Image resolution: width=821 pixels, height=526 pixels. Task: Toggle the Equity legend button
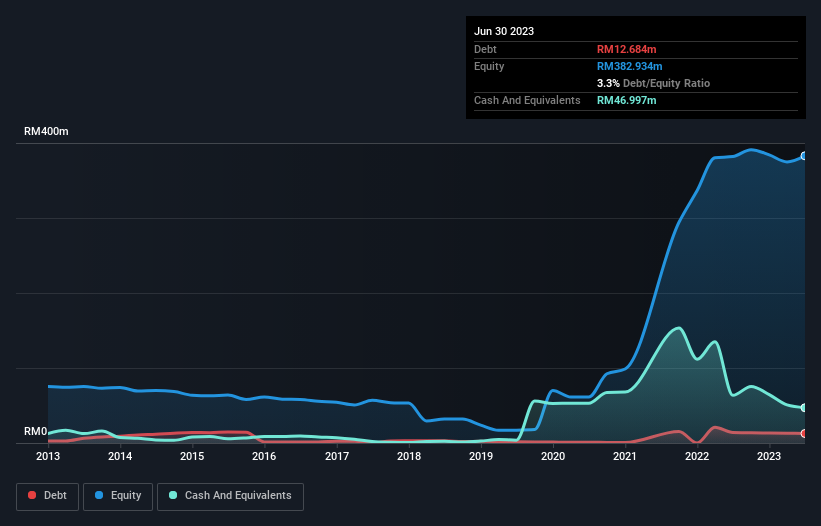pyautogui.click(x=118, y=496)
